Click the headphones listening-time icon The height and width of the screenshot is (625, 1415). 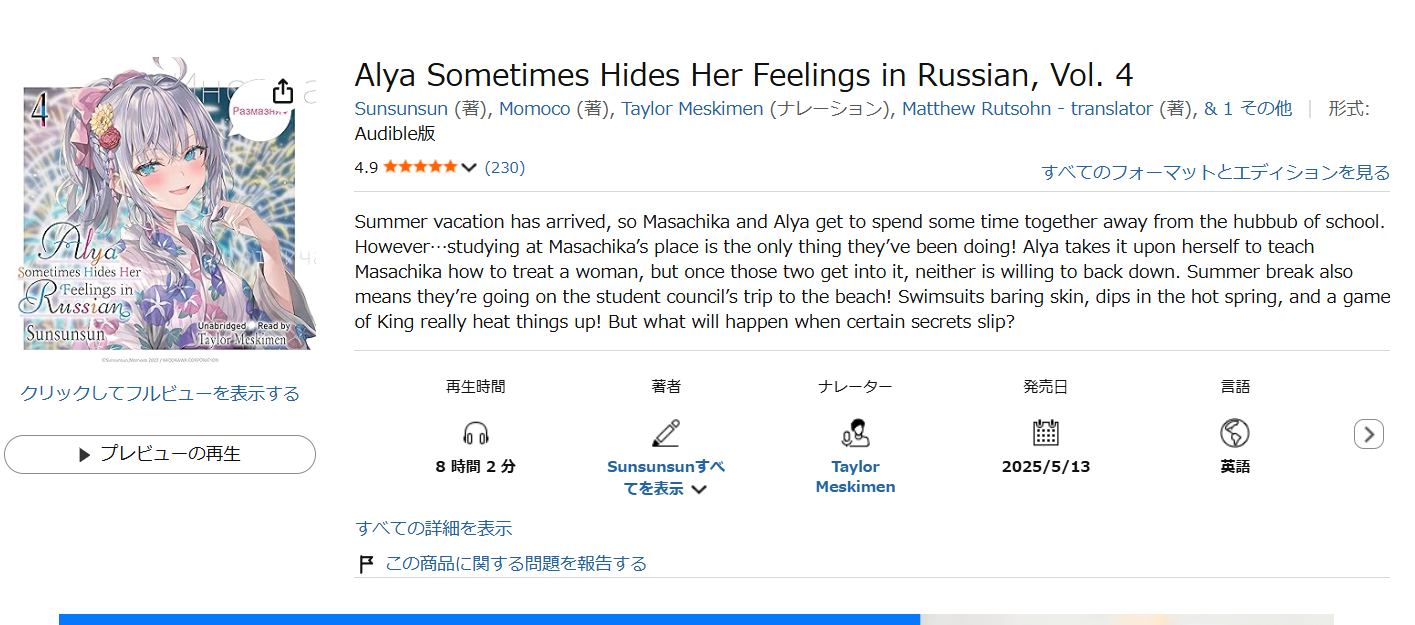pyautogui.click(x=476, y=433)
